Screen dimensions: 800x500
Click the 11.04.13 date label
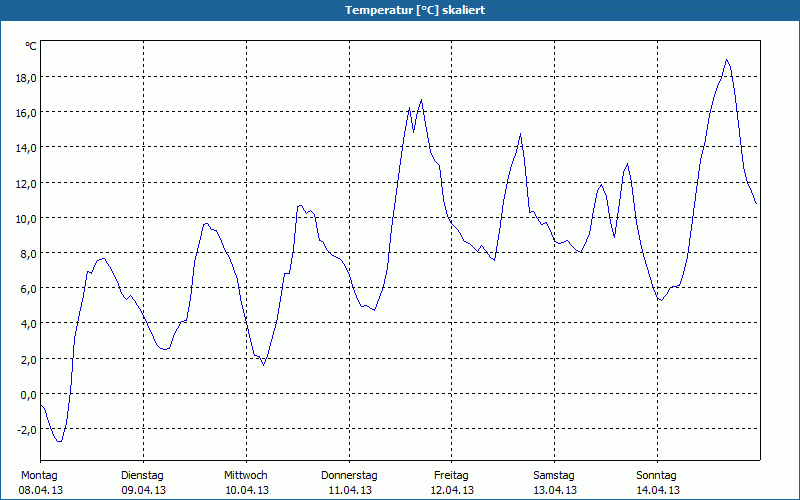click(350, 490)
